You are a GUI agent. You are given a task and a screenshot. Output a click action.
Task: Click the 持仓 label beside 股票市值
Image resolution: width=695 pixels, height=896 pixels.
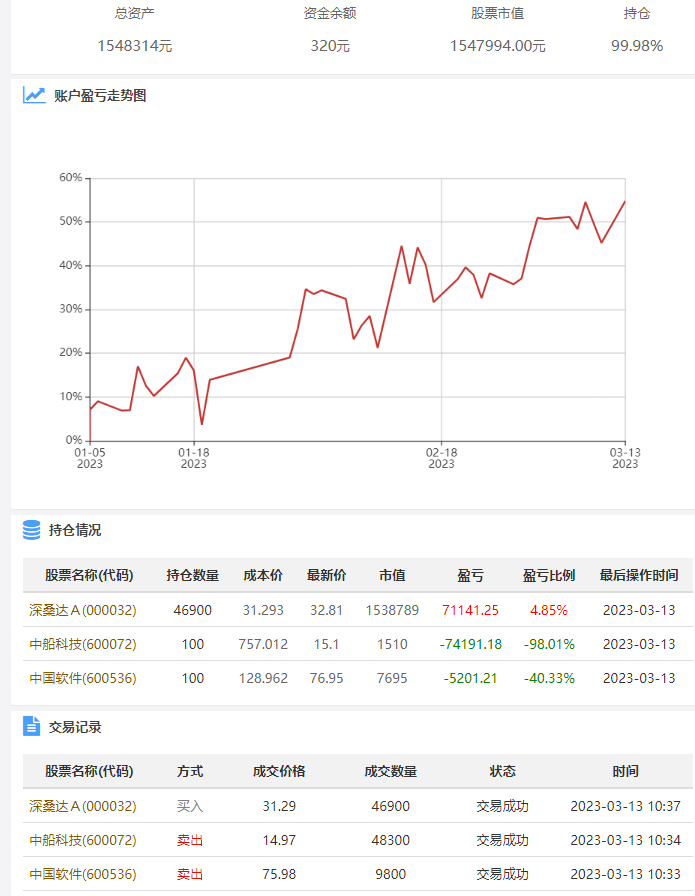(637, 13)
